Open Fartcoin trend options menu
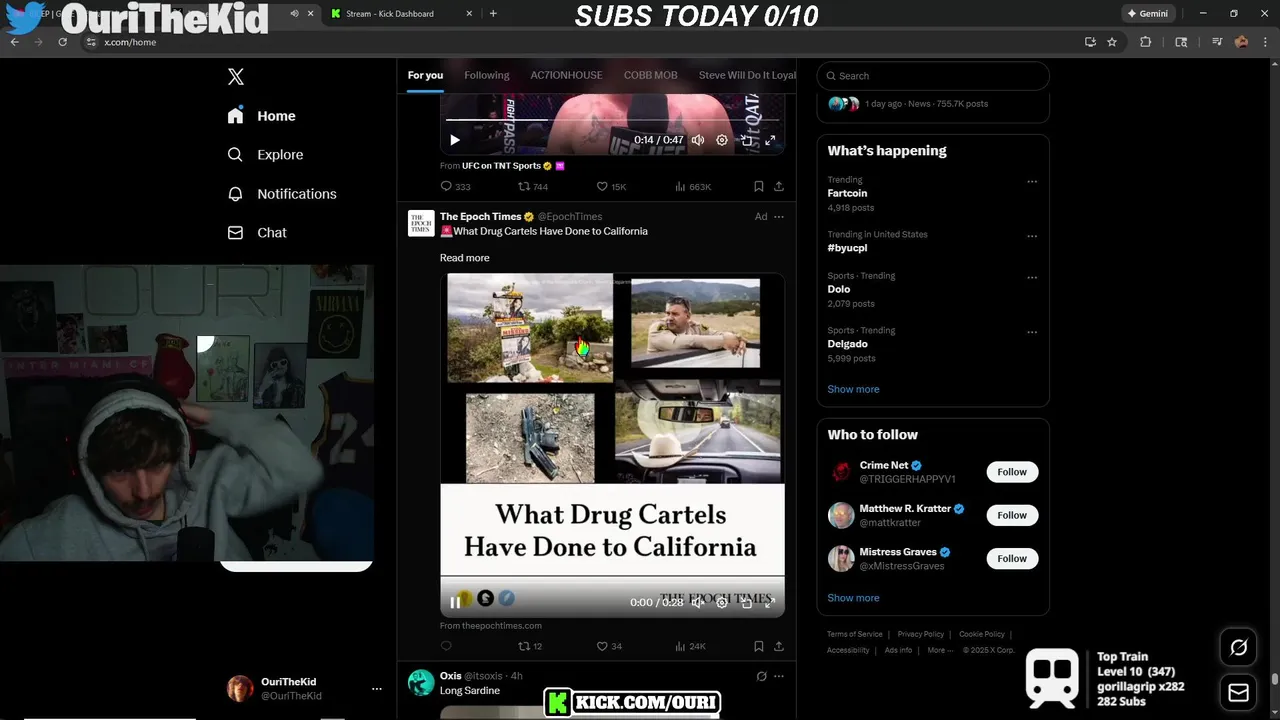The image size is (1280, 720). tap(1032, 182)
